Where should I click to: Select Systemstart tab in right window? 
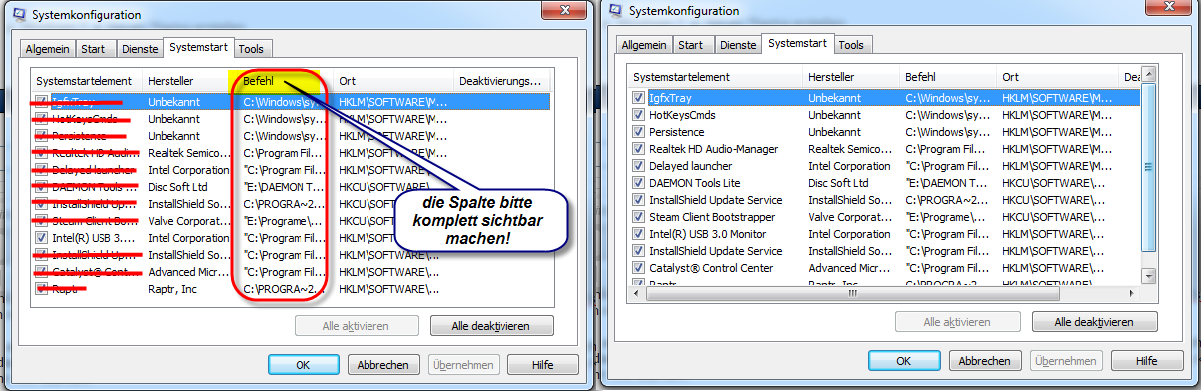click(x=797, y=44)
